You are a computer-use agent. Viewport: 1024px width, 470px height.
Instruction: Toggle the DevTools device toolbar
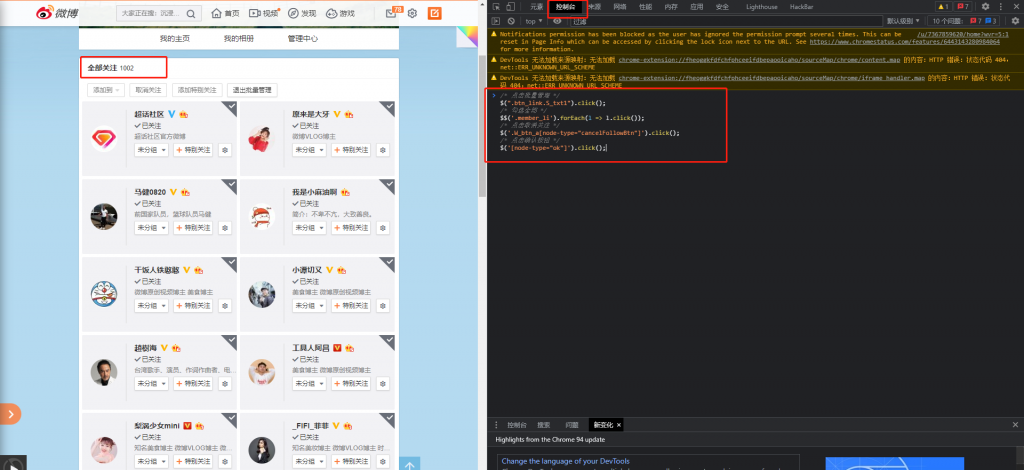coord(510,7)
